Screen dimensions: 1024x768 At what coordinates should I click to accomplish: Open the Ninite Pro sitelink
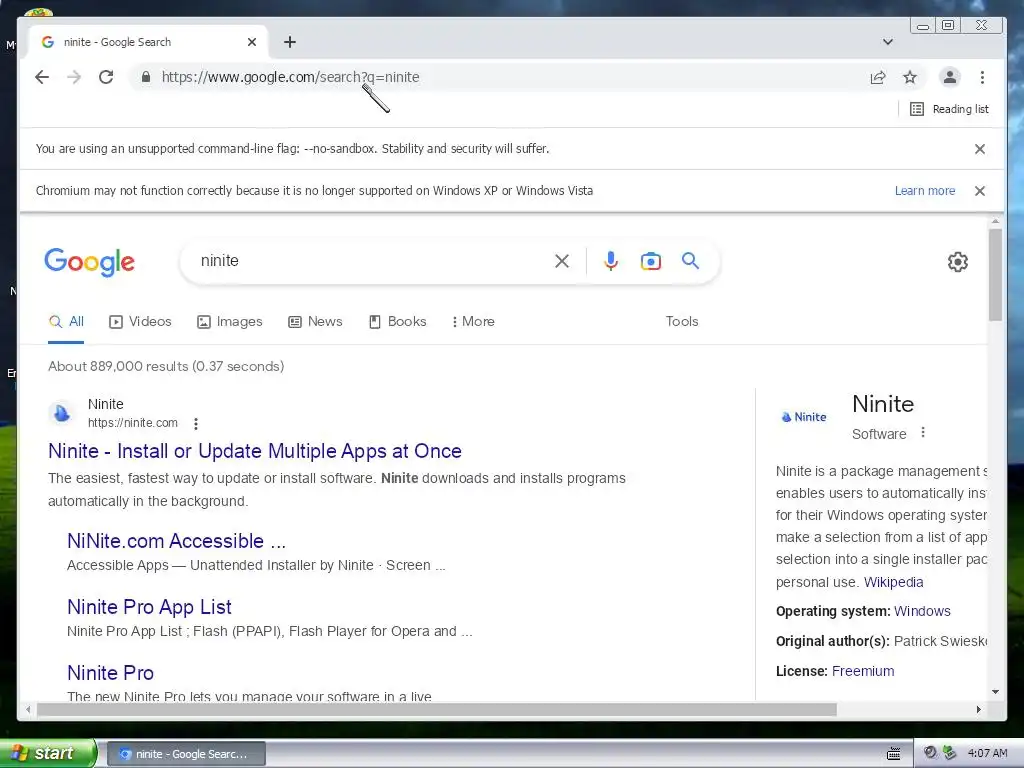coord(110,673)
